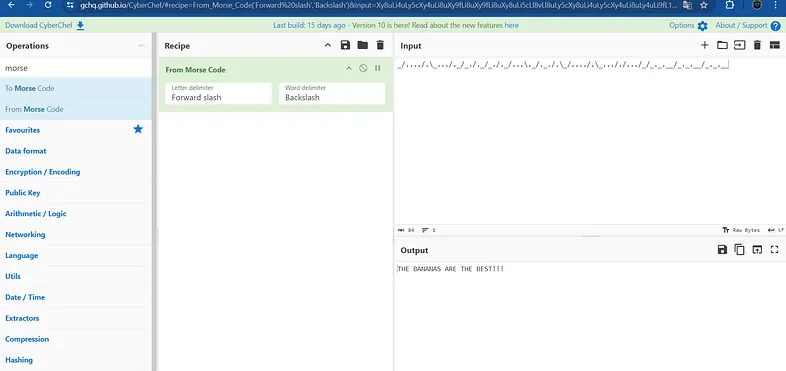Load a recipe using the folder icon
Image resolution: width=786 pixels, height=371 pixels.
click(x=362, y=45)
